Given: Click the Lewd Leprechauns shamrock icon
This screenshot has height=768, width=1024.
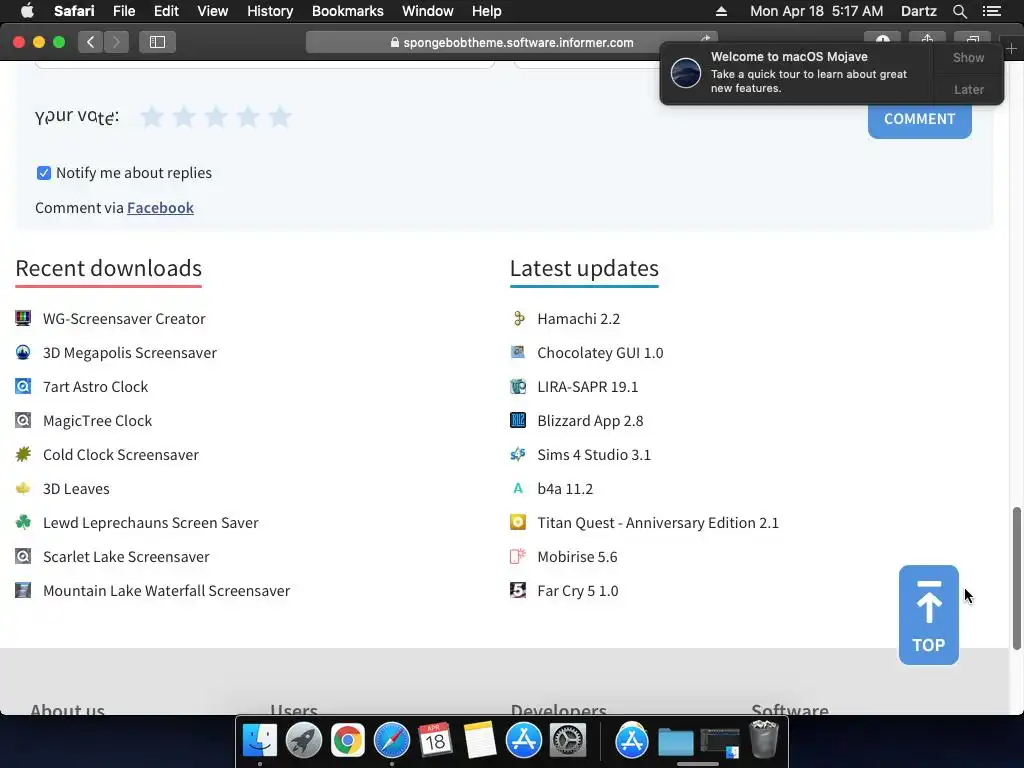Looking at the screenshot, I should pyautogui.click(x=23, y=522).
